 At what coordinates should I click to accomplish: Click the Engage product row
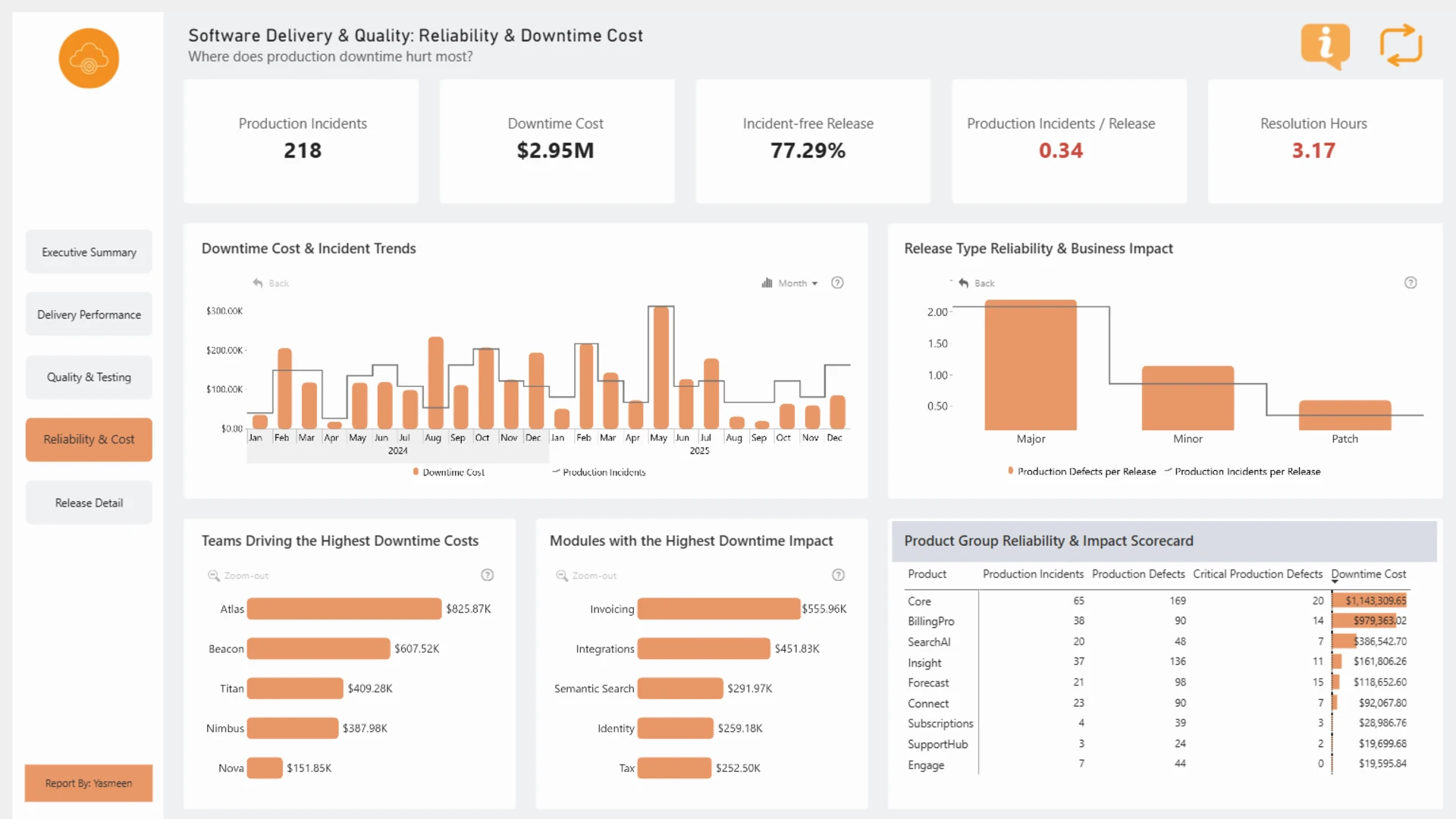1157,765
